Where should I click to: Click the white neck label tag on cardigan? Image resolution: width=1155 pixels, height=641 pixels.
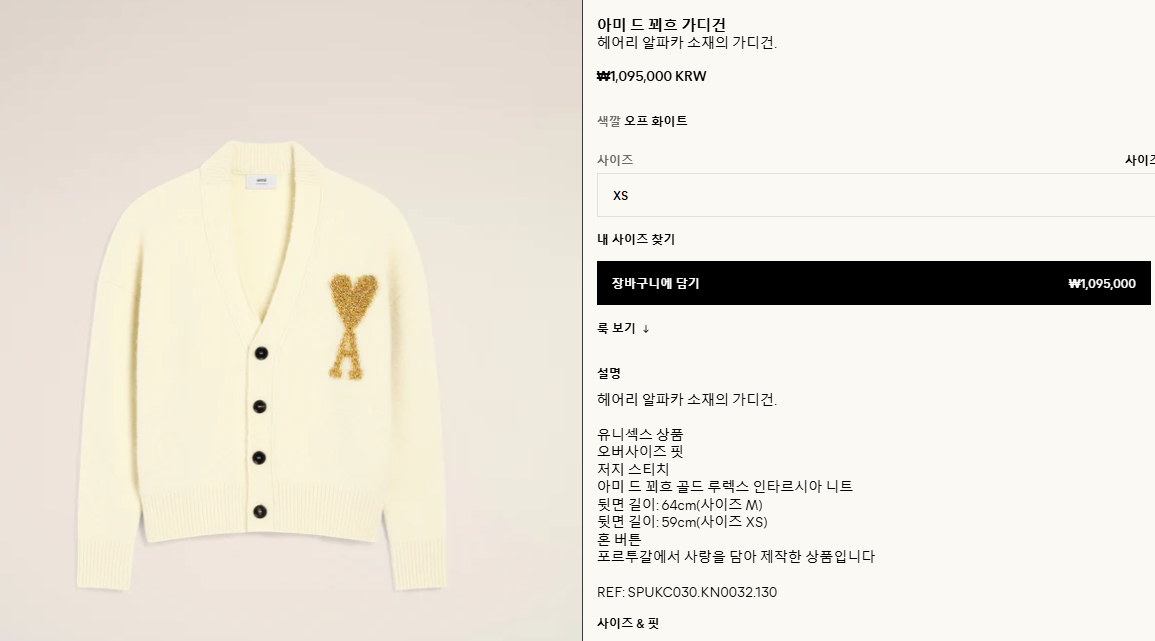click(x=261, y=181)
